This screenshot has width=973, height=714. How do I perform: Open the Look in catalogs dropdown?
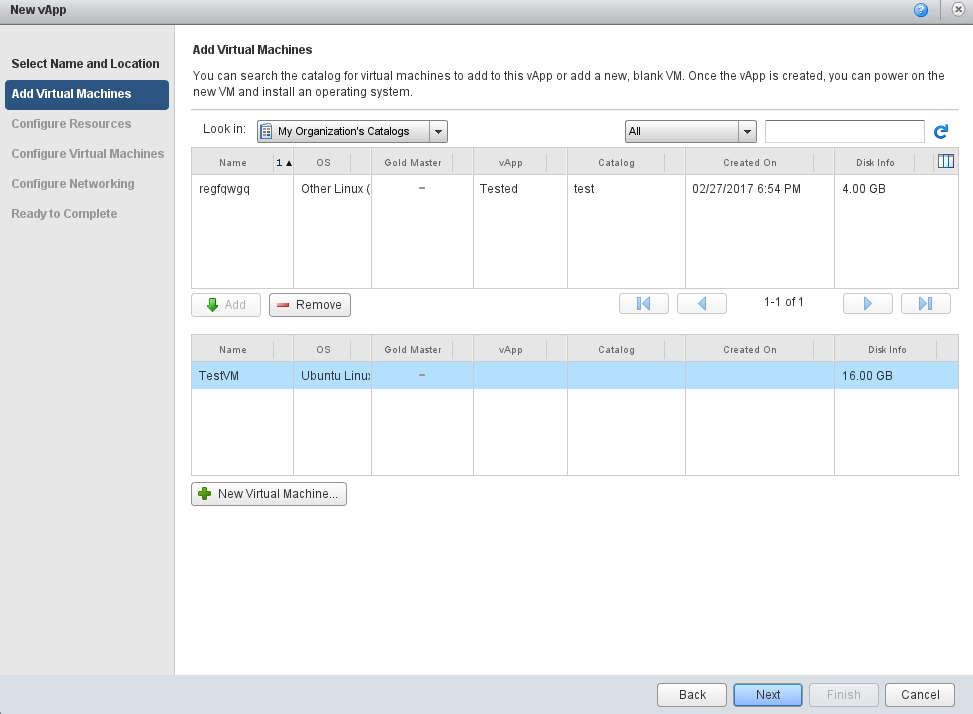pos(438,131)
